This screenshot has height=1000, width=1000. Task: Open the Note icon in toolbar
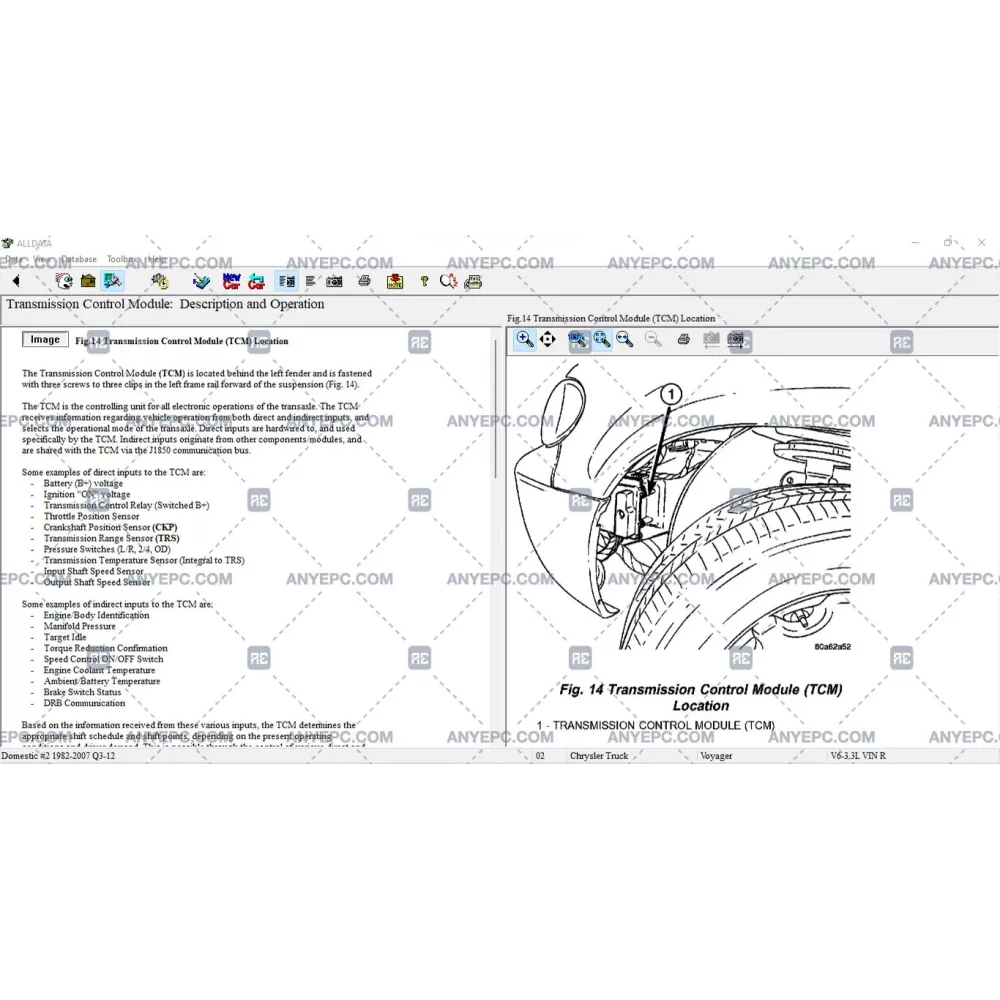(x=395, y=282)
